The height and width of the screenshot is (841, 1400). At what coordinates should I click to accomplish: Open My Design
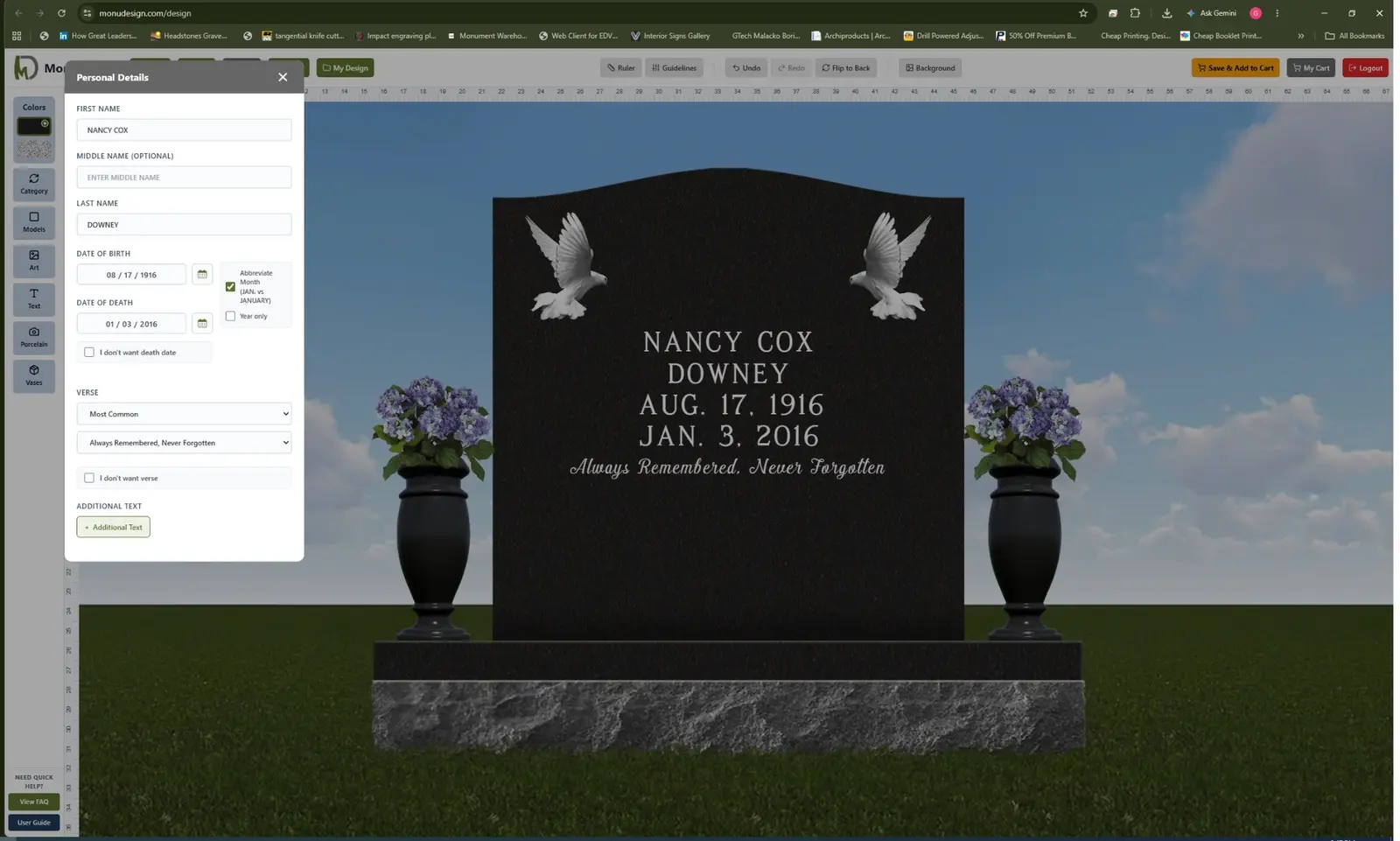coord(345,67)
